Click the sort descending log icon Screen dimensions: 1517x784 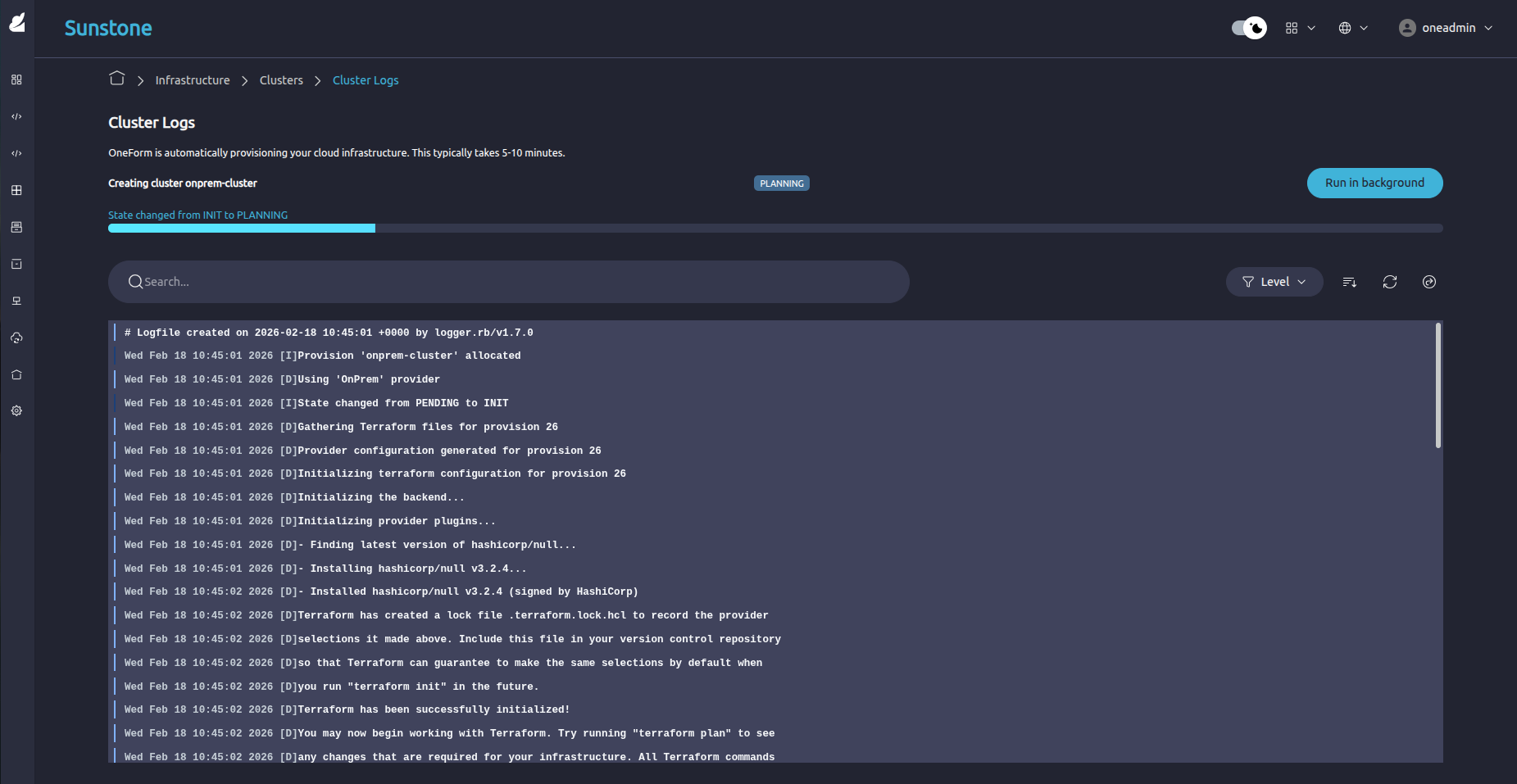point(1350,282)
